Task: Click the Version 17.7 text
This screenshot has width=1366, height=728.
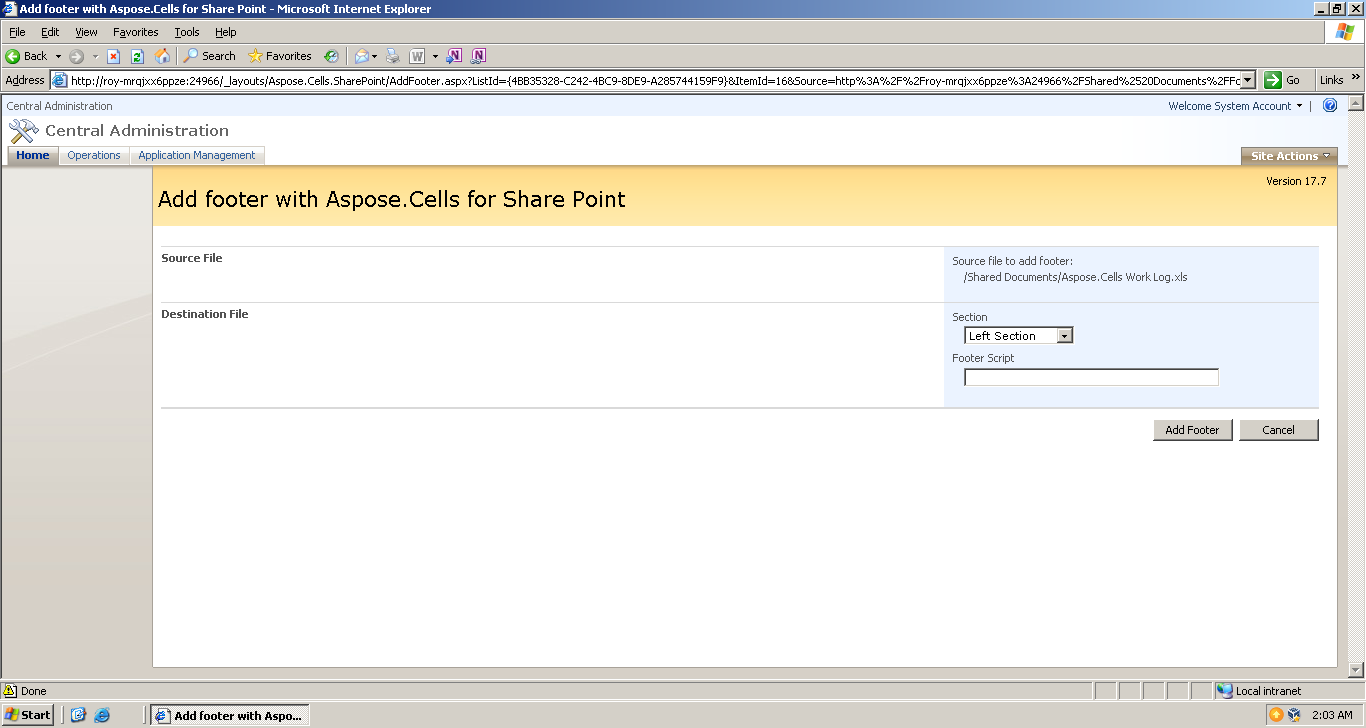Action: (x=1296, y=181)
